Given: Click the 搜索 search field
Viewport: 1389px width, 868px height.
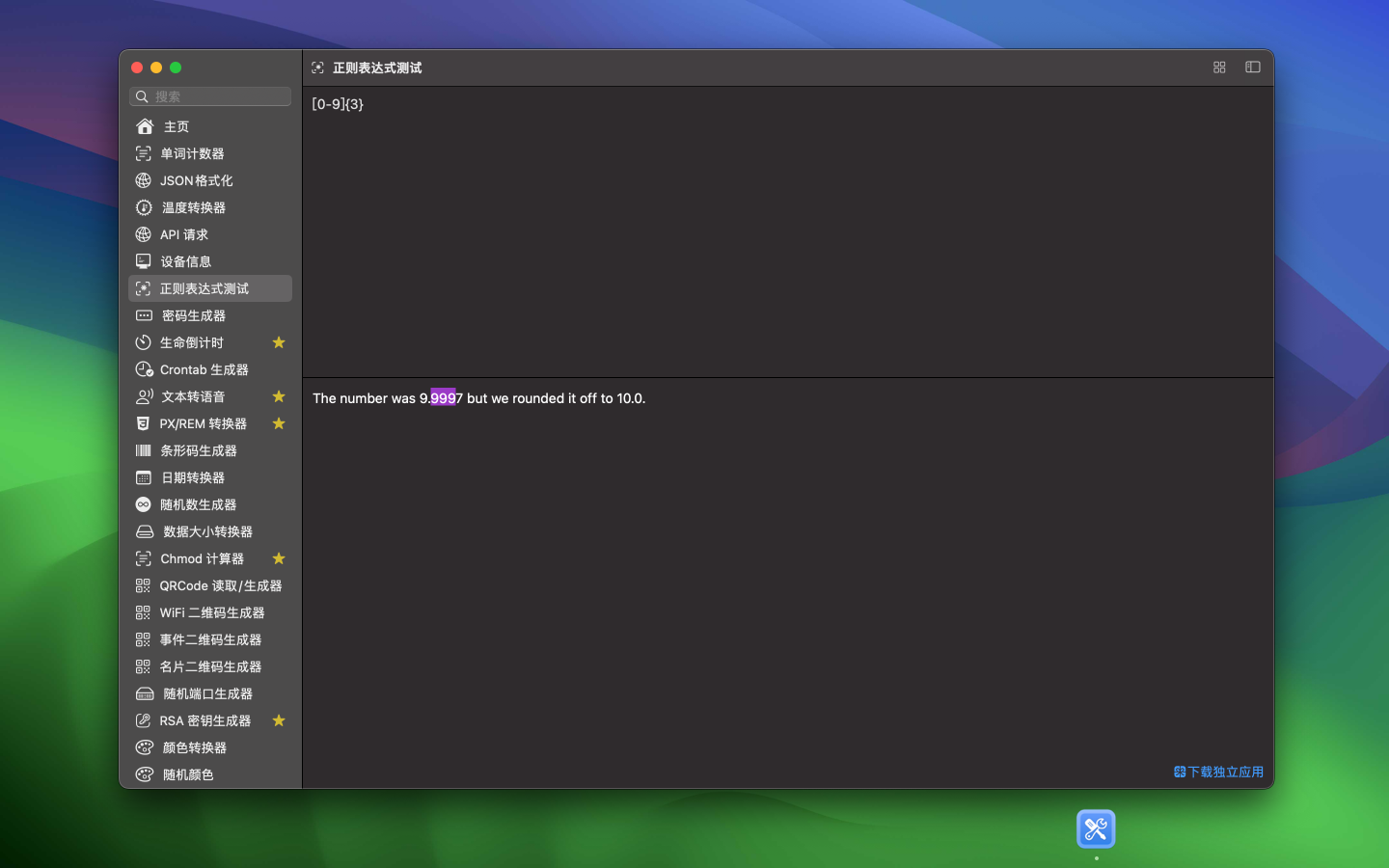Looking at the screenshot, I should coord(209,96).
